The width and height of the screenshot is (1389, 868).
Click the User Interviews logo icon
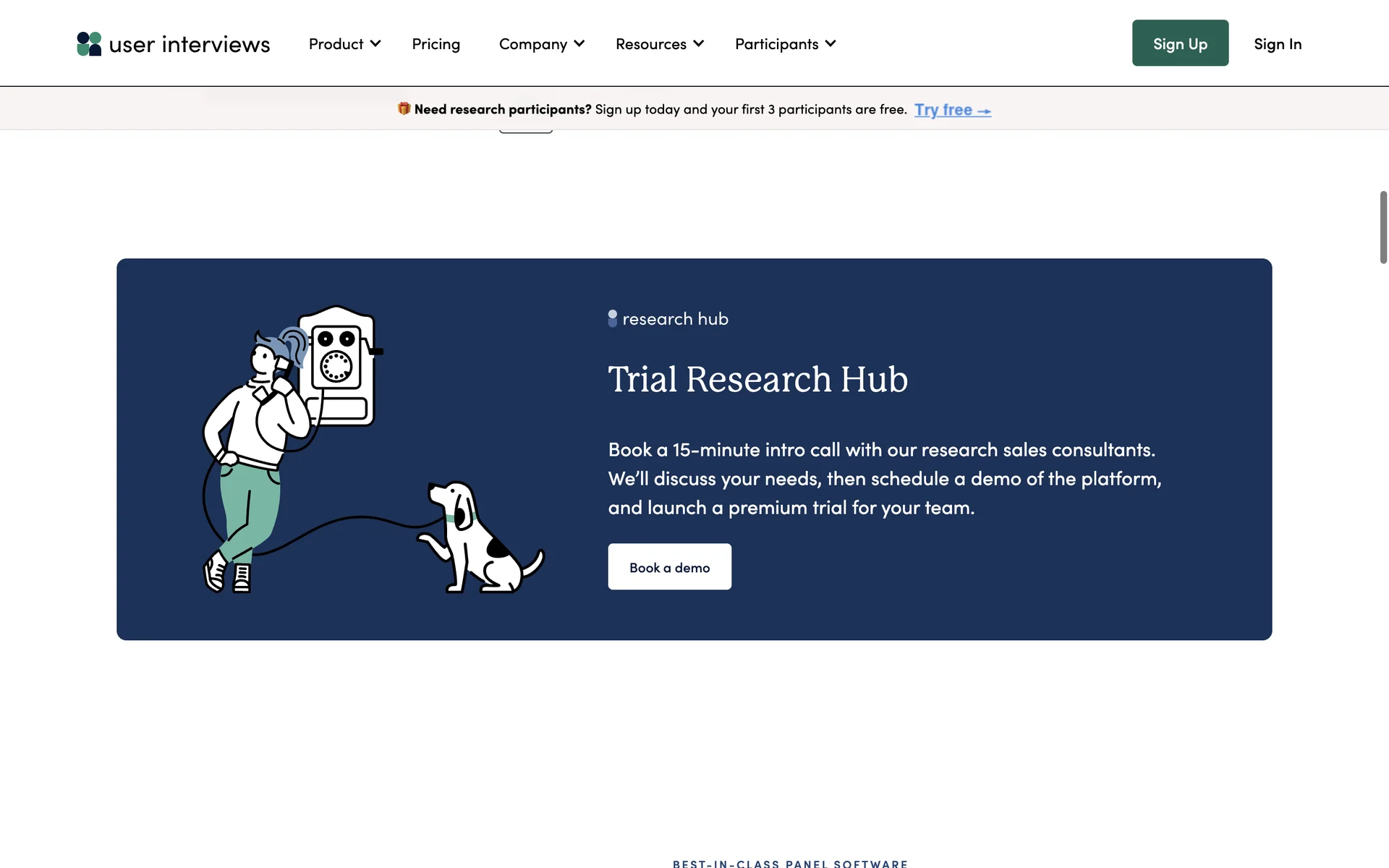pos(89,44)
